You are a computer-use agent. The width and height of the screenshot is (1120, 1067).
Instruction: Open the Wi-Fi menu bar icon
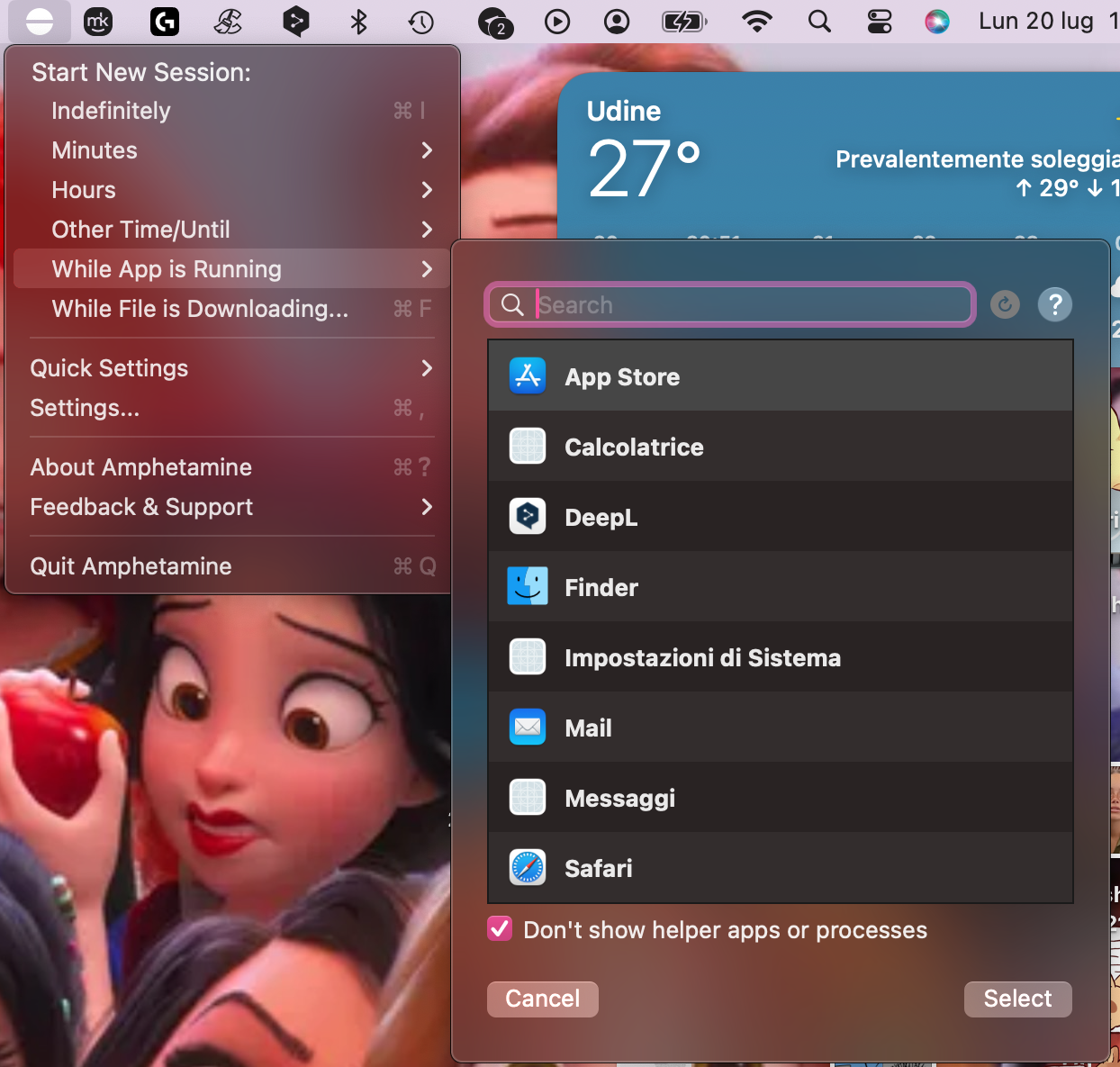click(757, 21)
